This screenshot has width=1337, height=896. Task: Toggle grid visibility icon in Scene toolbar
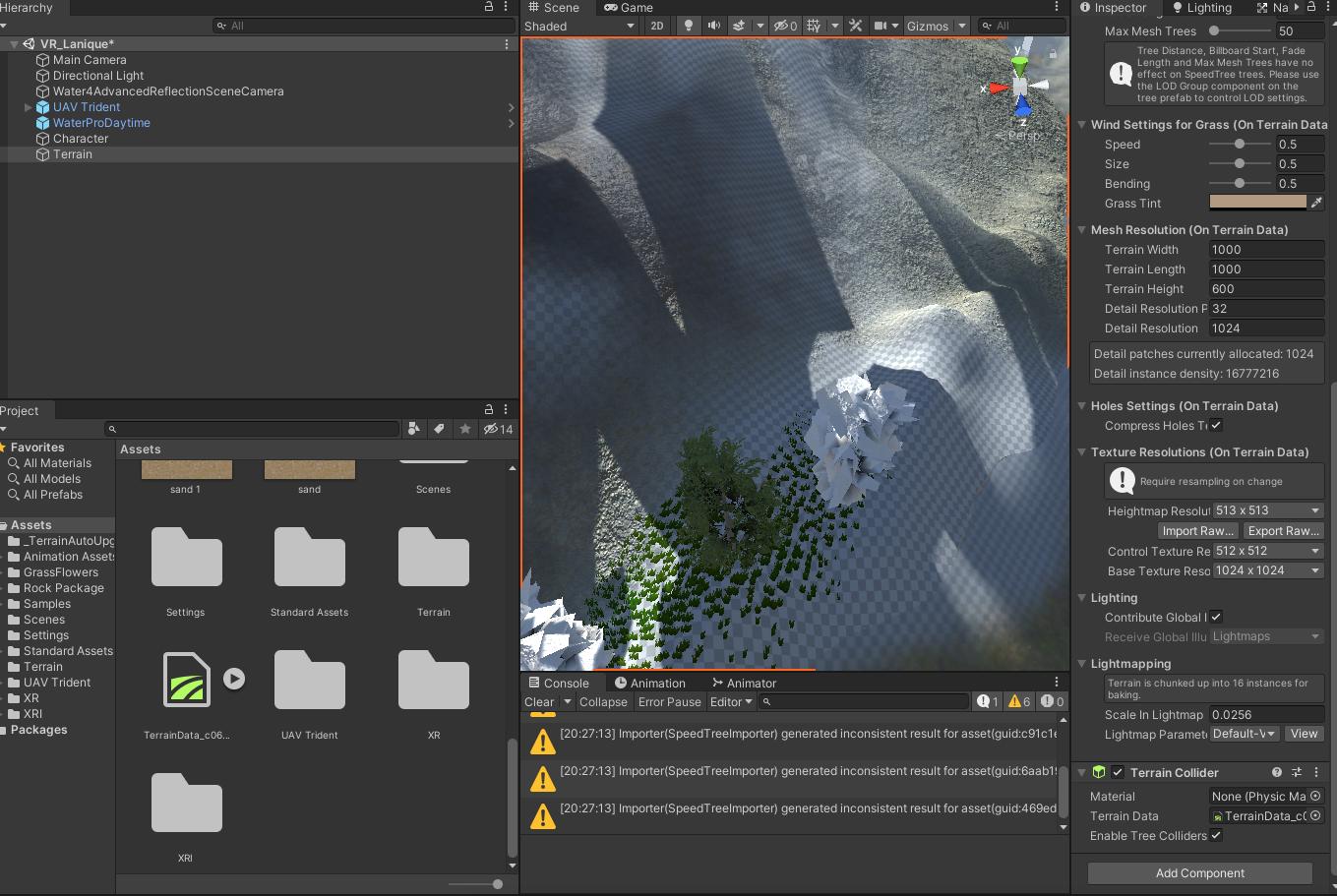tap(814, 26)
